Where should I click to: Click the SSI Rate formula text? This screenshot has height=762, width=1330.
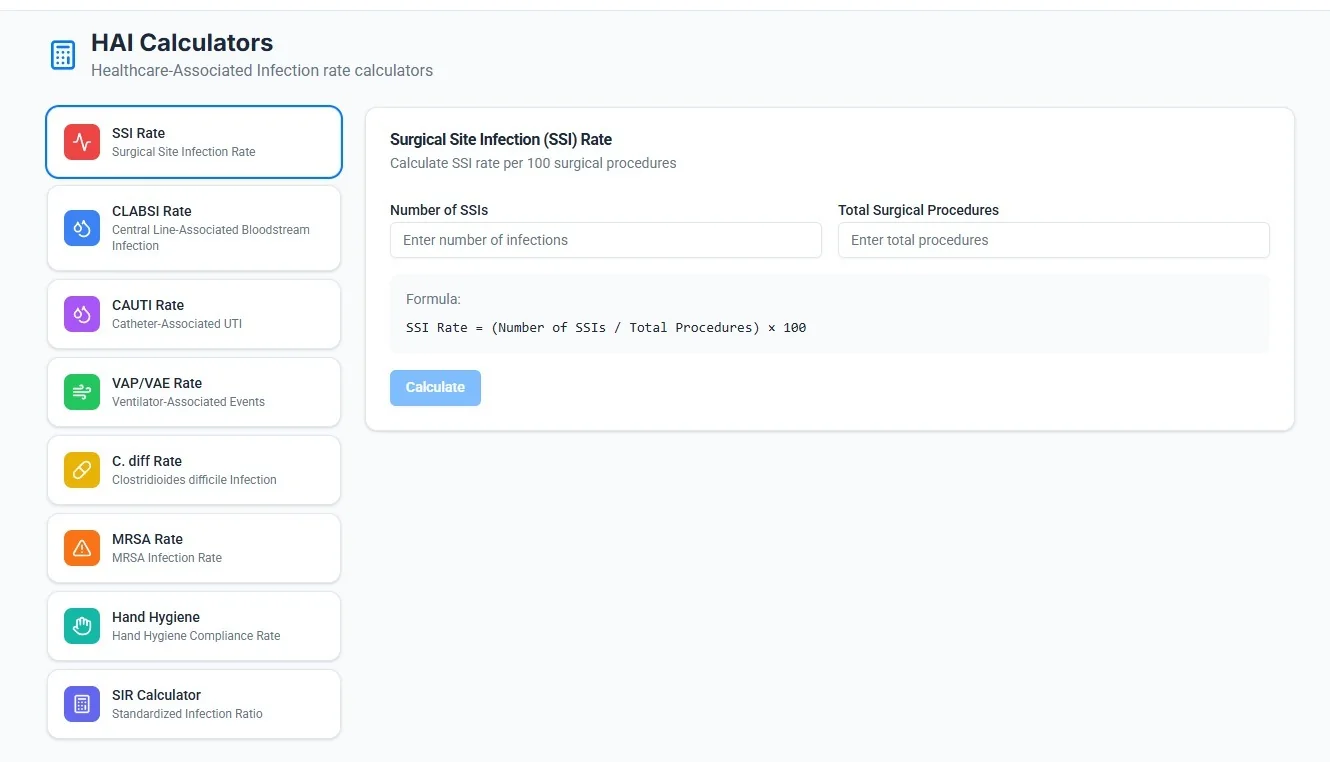(606, 328)
